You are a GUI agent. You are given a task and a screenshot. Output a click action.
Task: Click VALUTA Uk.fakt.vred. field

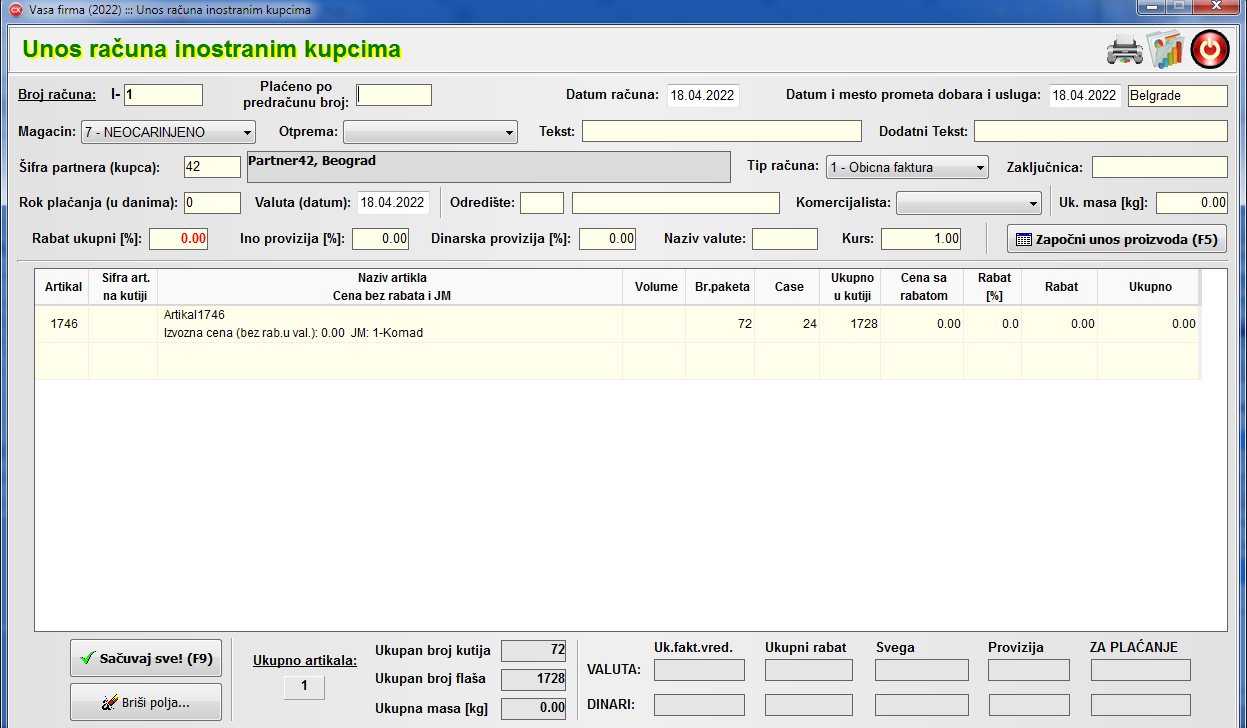[x=699, y=670]
